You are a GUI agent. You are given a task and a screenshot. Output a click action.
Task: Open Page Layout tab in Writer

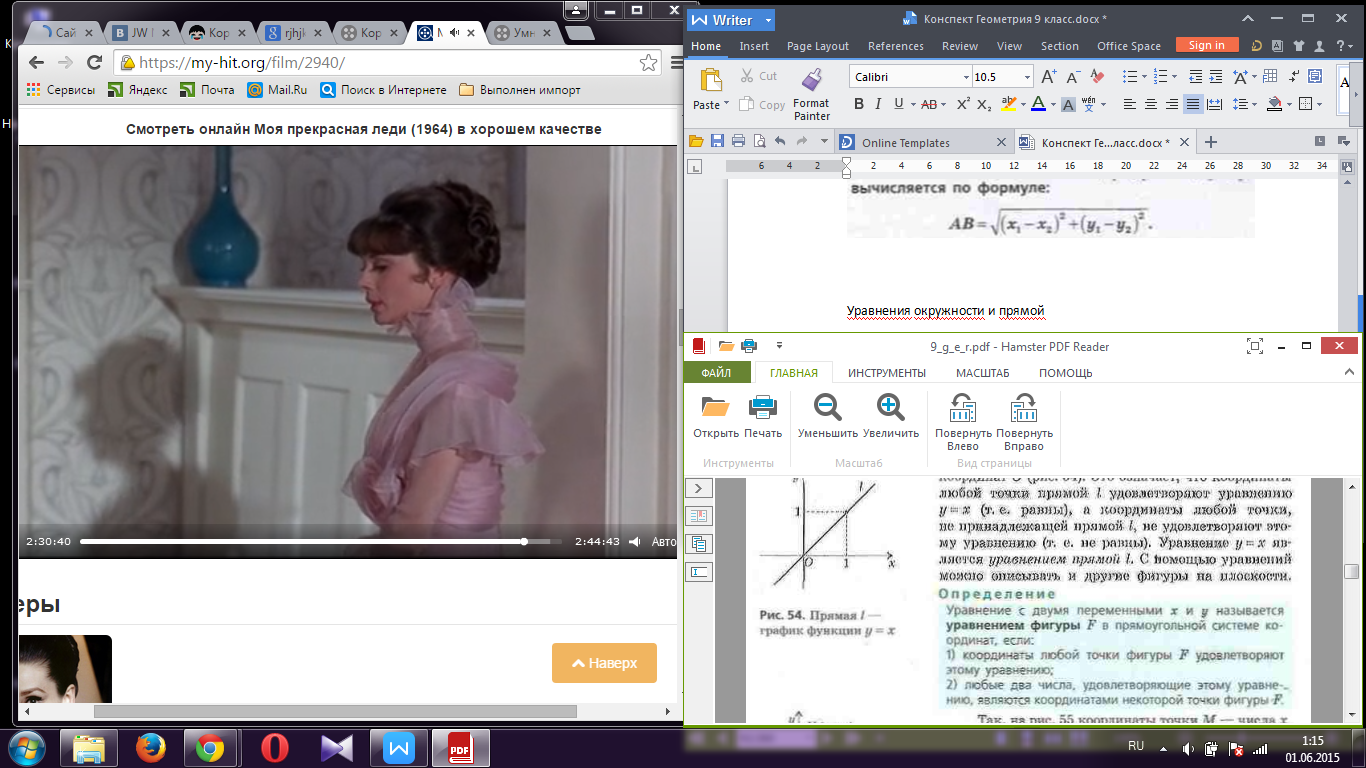pyautogui.click(x=817, y=46)
